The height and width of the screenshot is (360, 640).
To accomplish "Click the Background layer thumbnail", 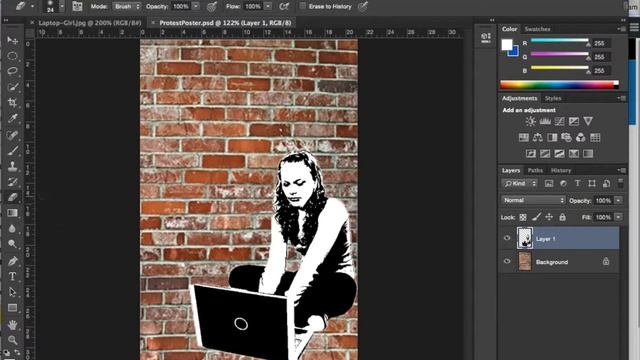I will pos(525,261).
